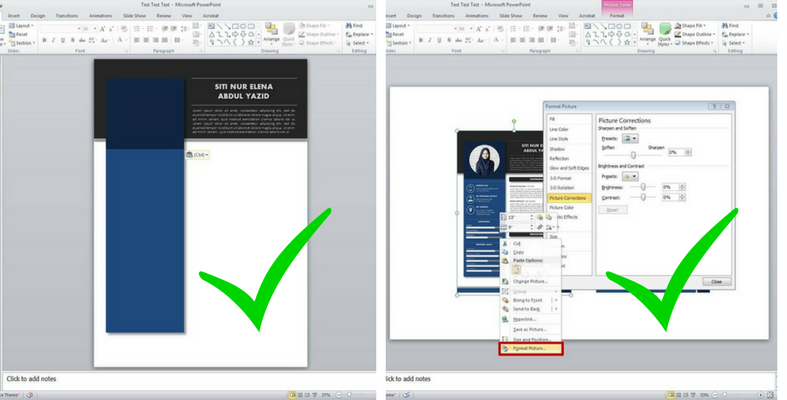
Task: Open Shape Outline dropdown in the right window
Action: click(694, 34)
